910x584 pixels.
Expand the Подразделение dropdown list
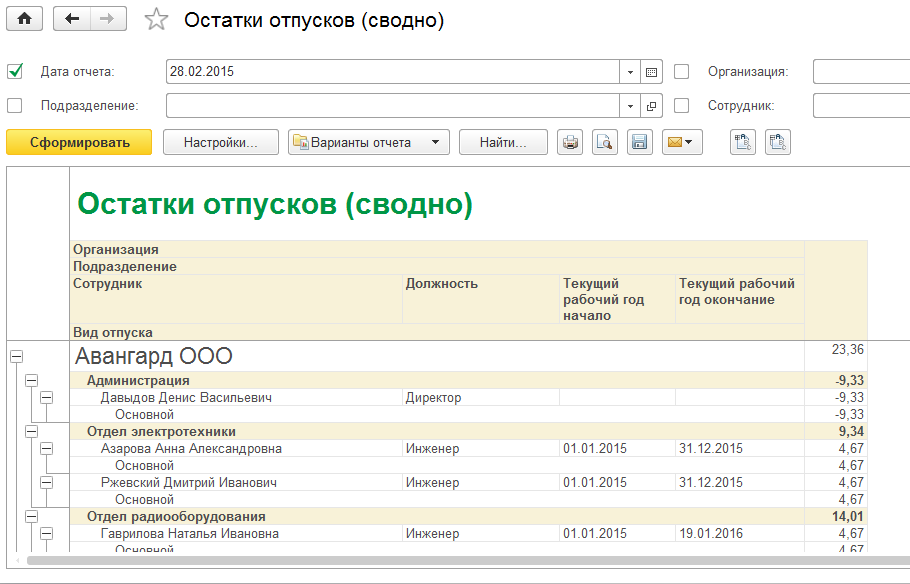coord(630,105)
